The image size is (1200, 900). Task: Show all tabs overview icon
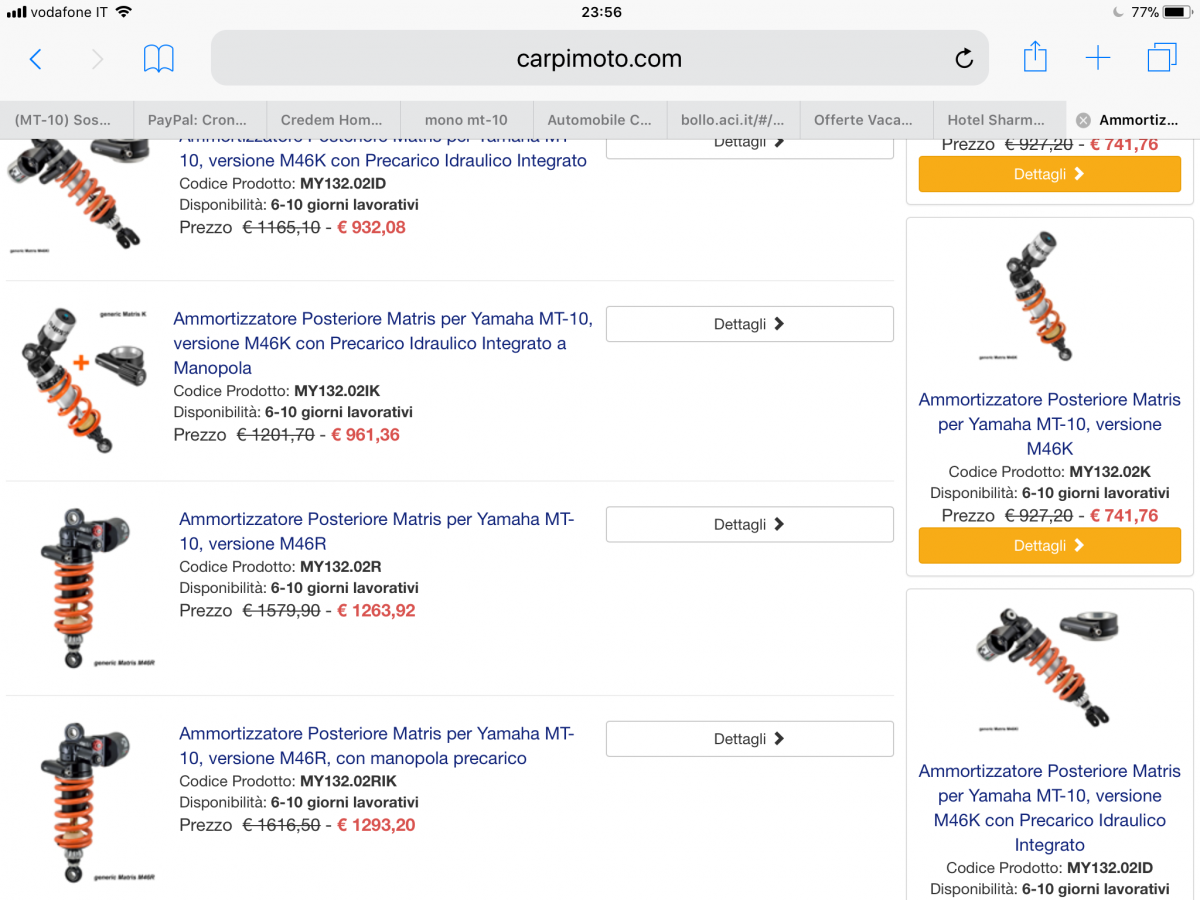coord(1162,58)
